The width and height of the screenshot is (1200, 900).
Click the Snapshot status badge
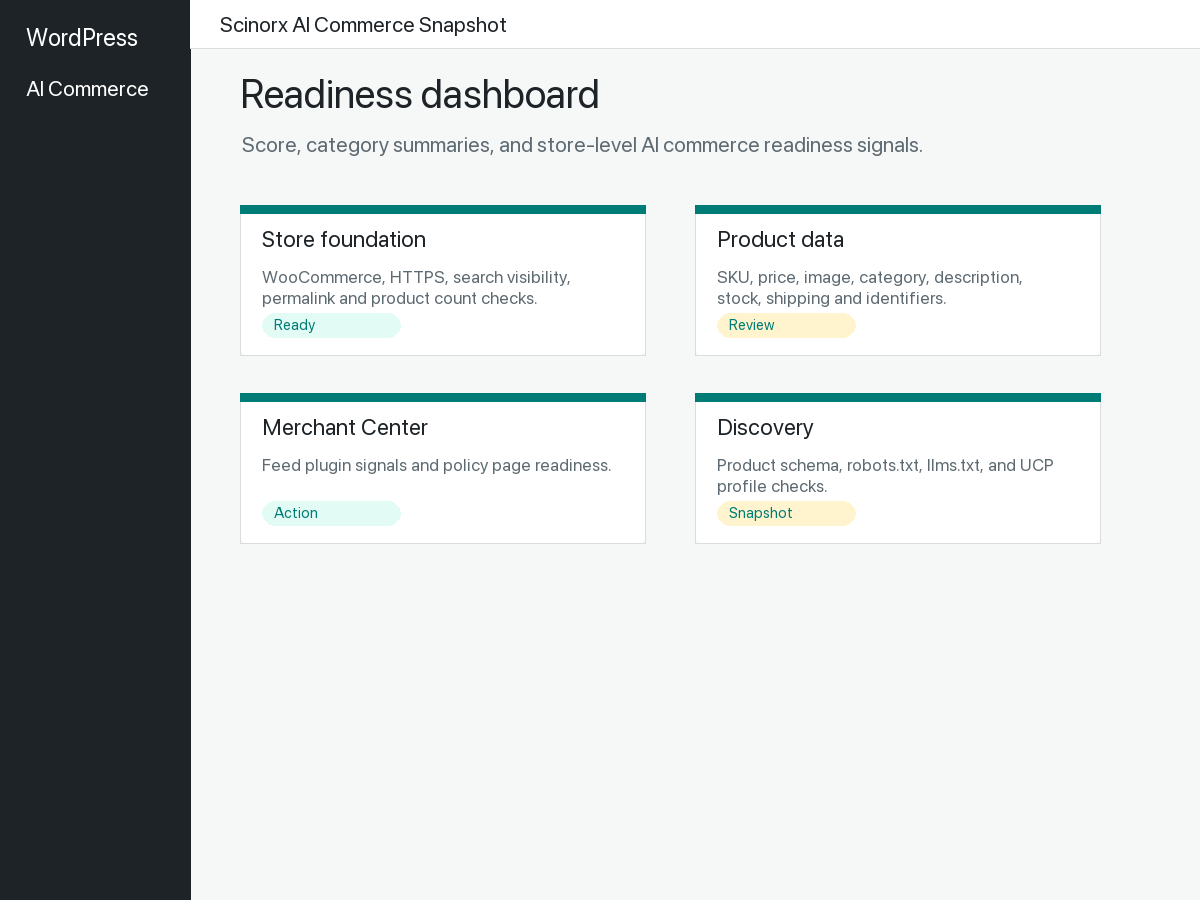pyautogui.click(x=786, y=513)
